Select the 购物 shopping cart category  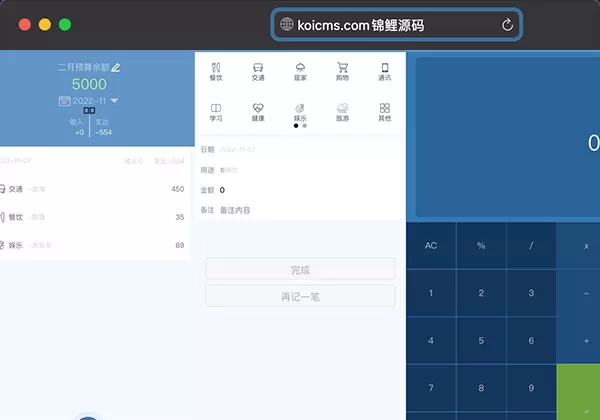tap(342, 72)
